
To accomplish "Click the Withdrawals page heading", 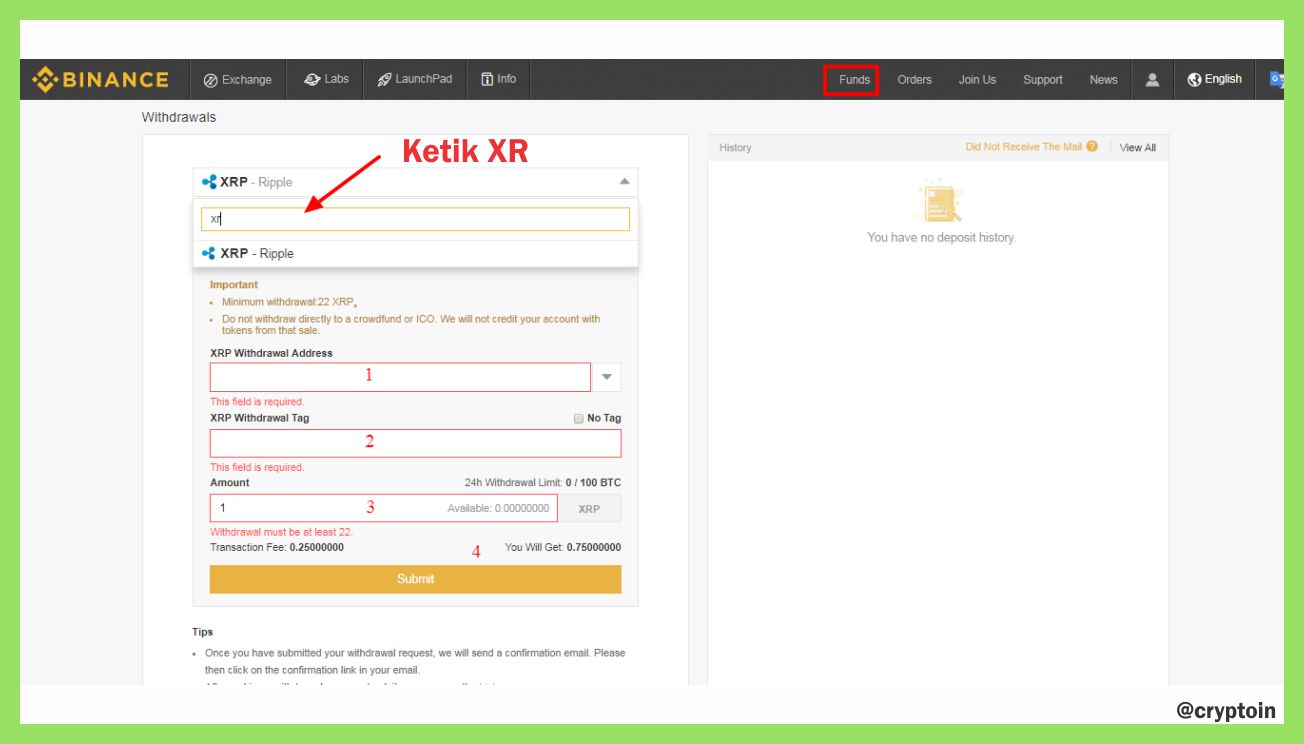I will [179, 117].
